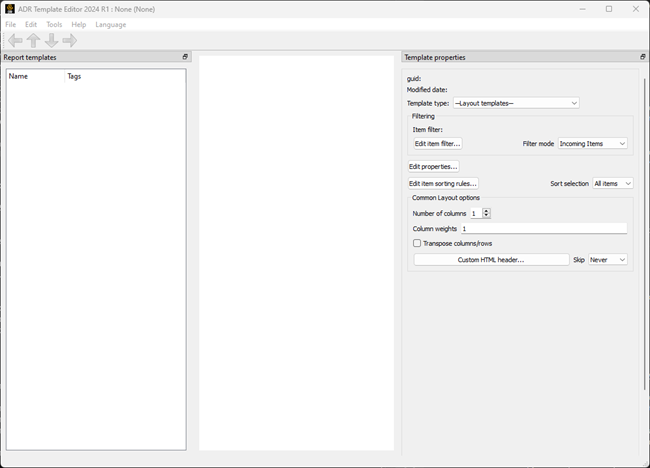This screenshot has height=468, width=650.
Task: Undock the Report templates panel
Action: tap(185, 57)
